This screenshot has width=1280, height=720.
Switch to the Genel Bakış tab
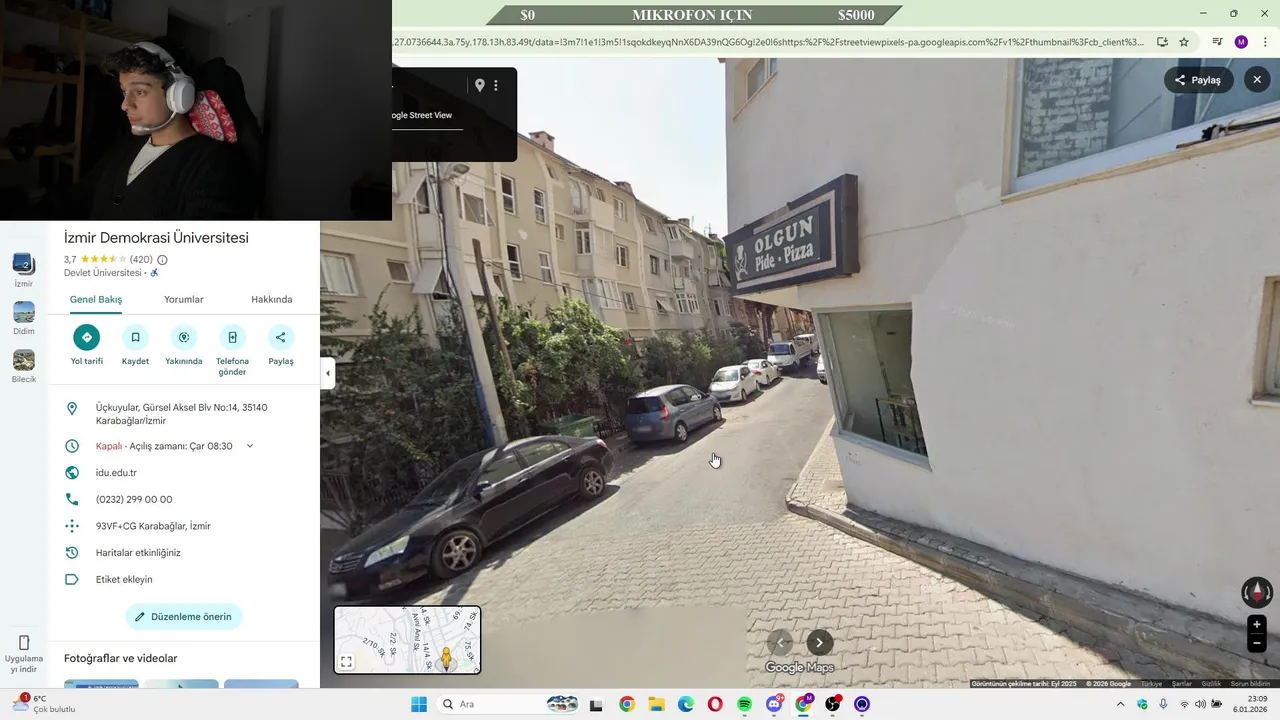click(96, 299)
